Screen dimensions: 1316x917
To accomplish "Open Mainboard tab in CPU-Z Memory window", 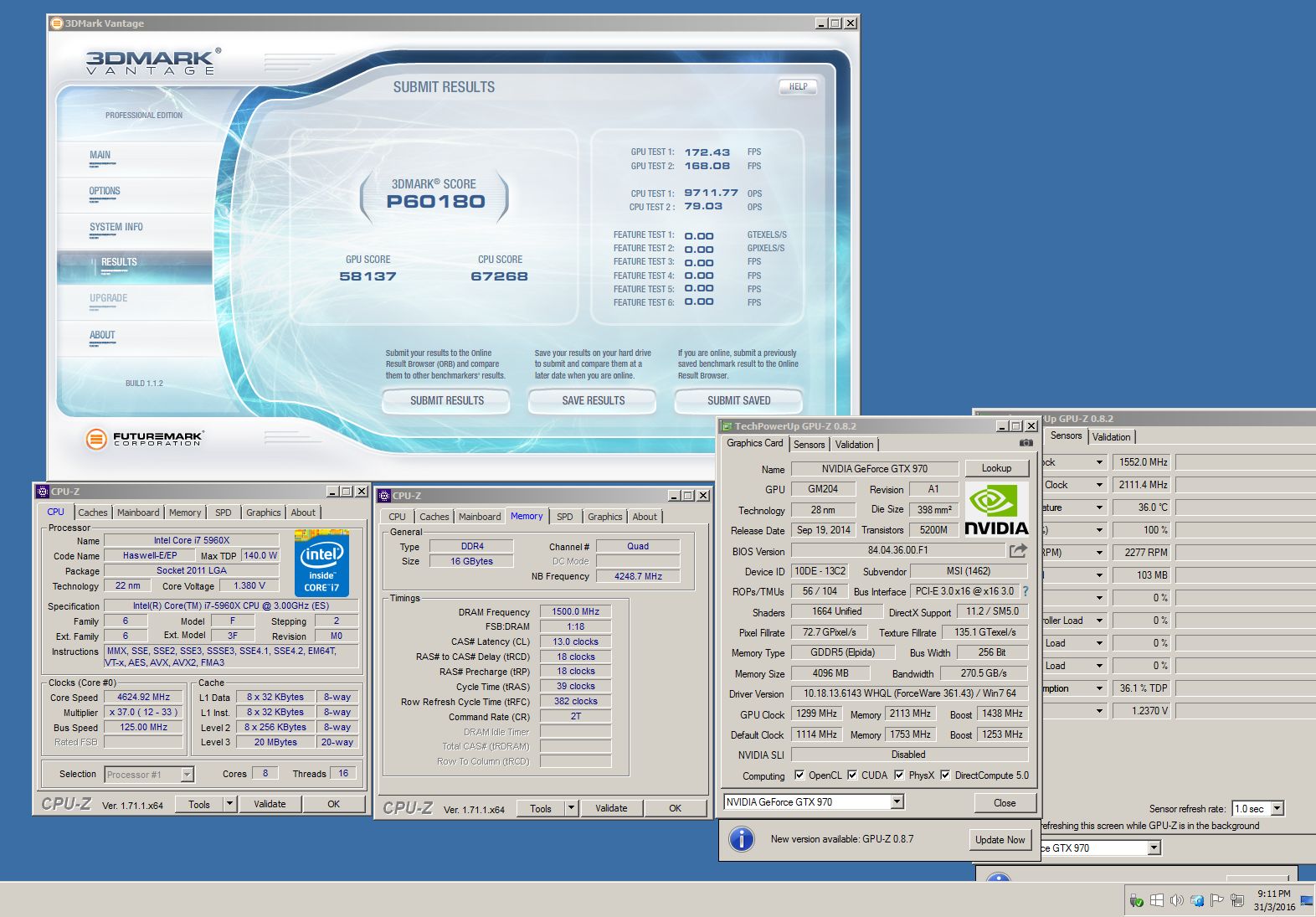I will point(480,517).
